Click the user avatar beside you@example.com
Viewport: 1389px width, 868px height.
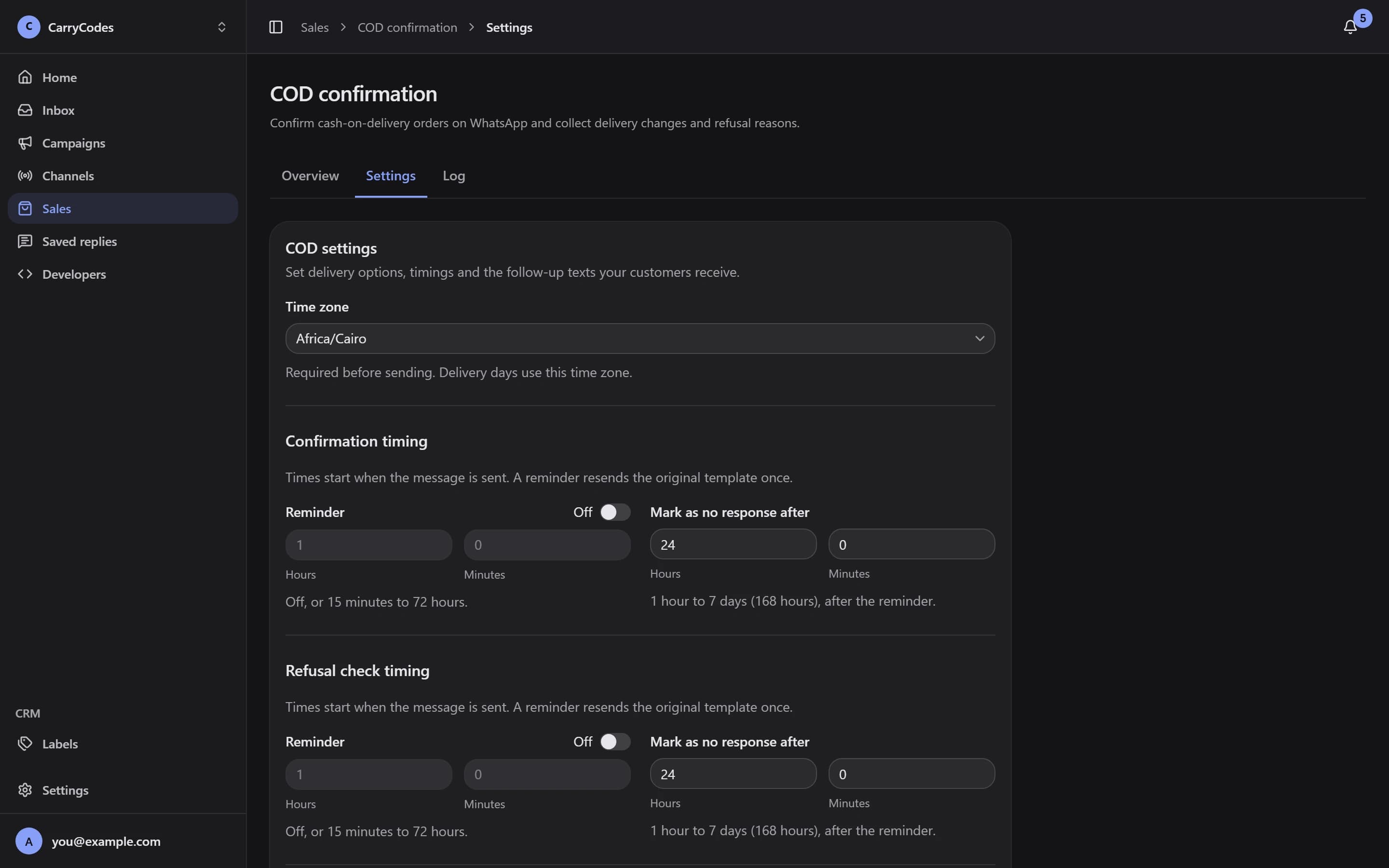click(29, 841)
